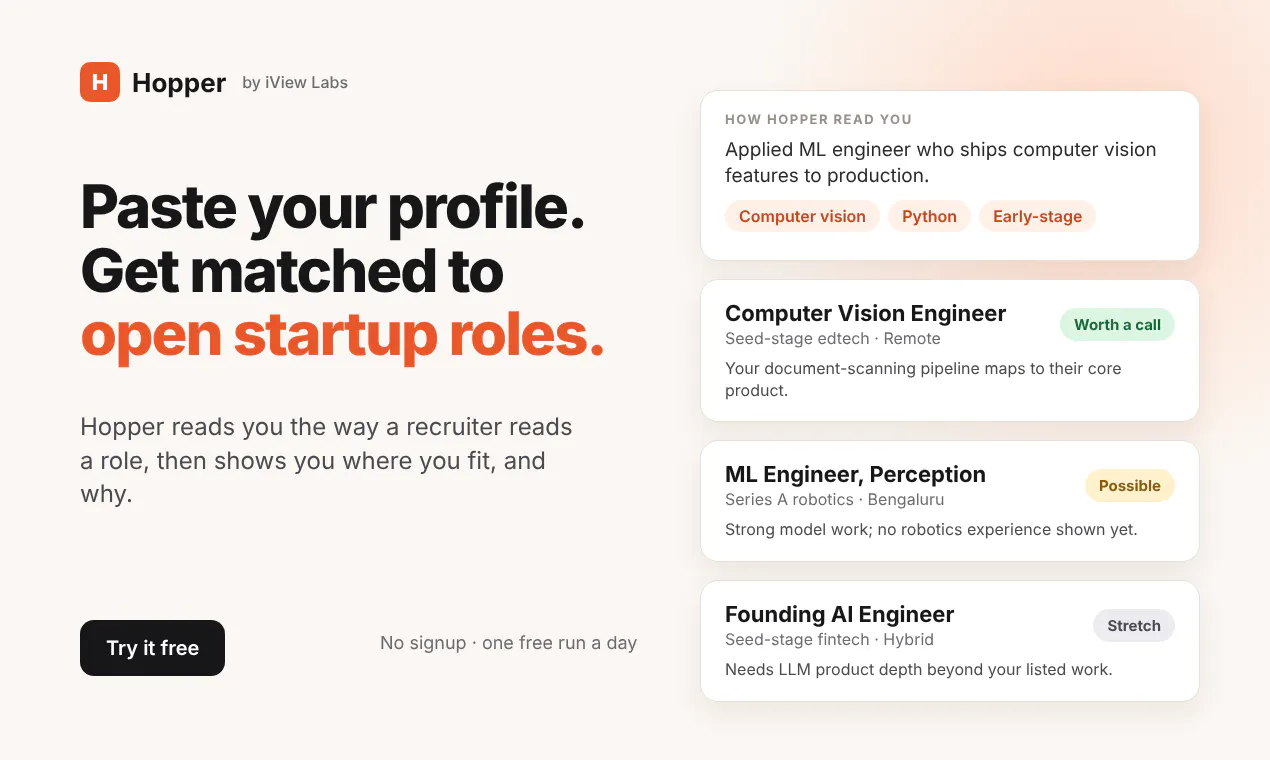This screenshot has height=760, width=1270.
Task: Open the Computer Vision Engineer role title
Action: (865, 313)
